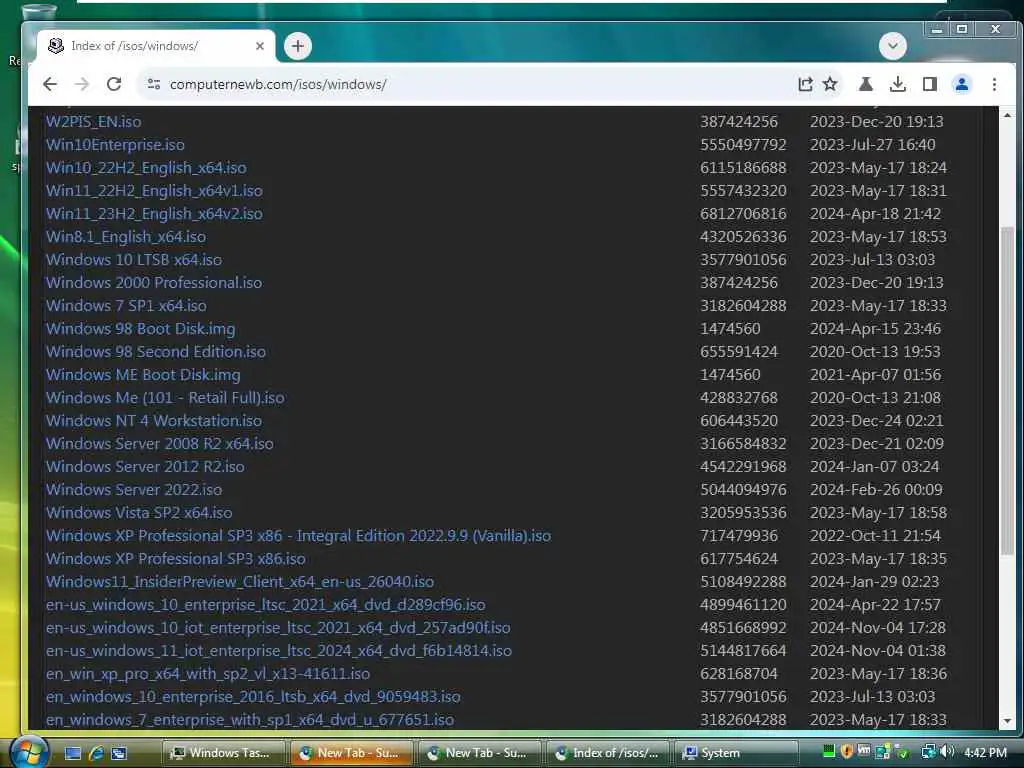View site information icon in address bar

(x=153, y=84)
